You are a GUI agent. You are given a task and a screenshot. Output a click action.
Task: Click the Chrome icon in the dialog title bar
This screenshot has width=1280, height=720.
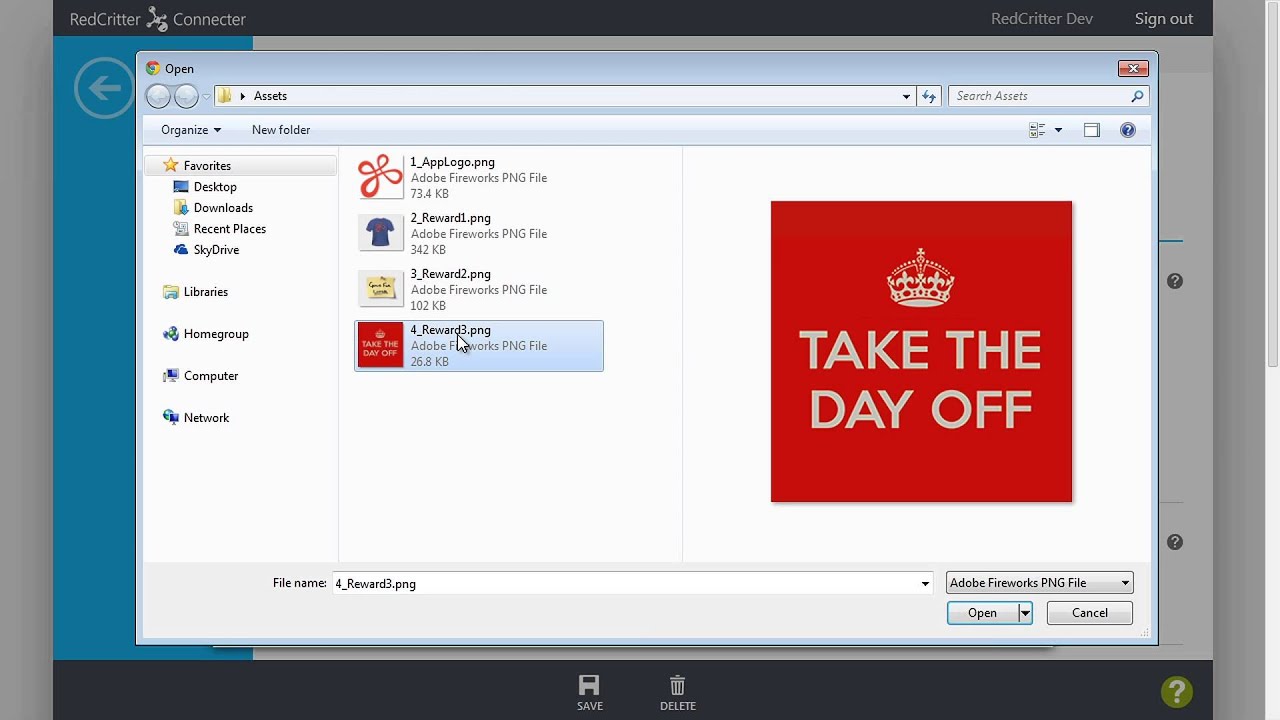click(153, 68)
